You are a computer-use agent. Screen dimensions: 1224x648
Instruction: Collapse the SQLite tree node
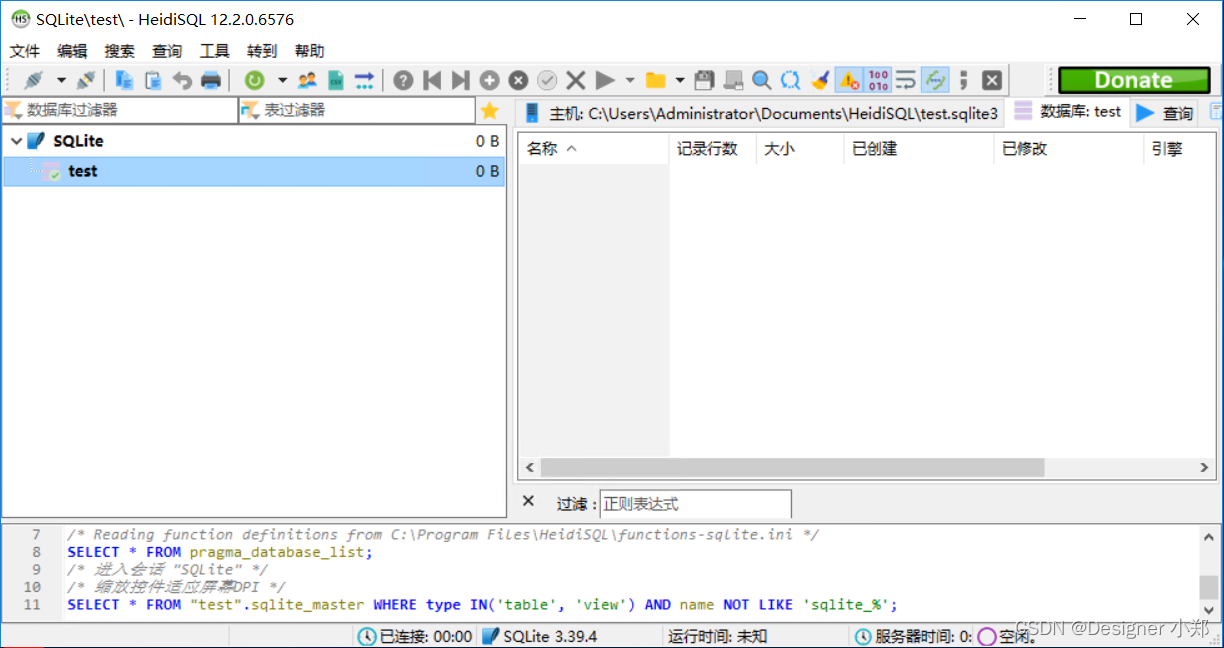pos(16,141)
